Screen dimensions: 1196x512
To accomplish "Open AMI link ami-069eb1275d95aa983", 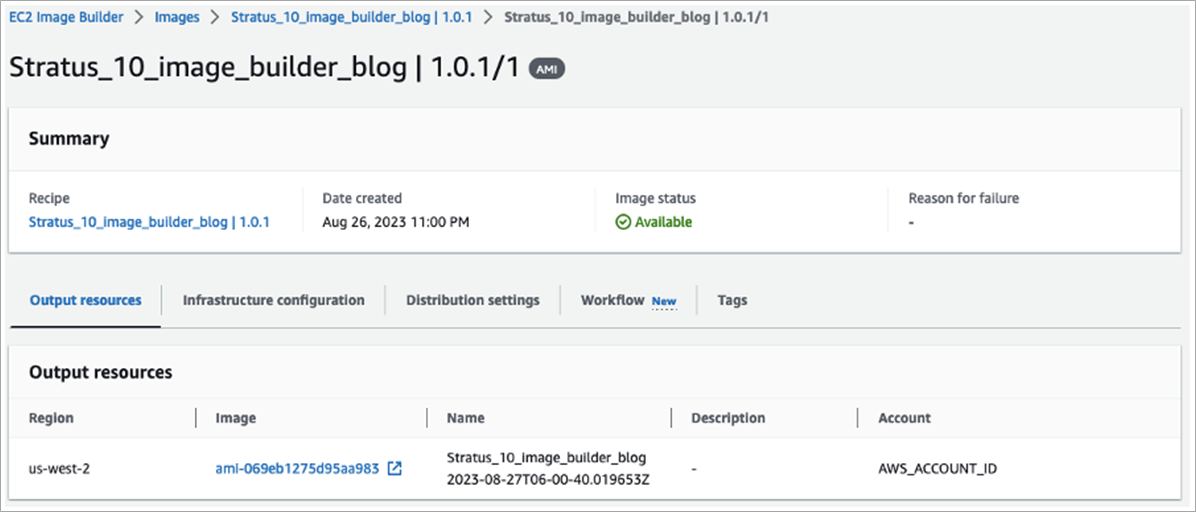I will [x=297, y=469].
